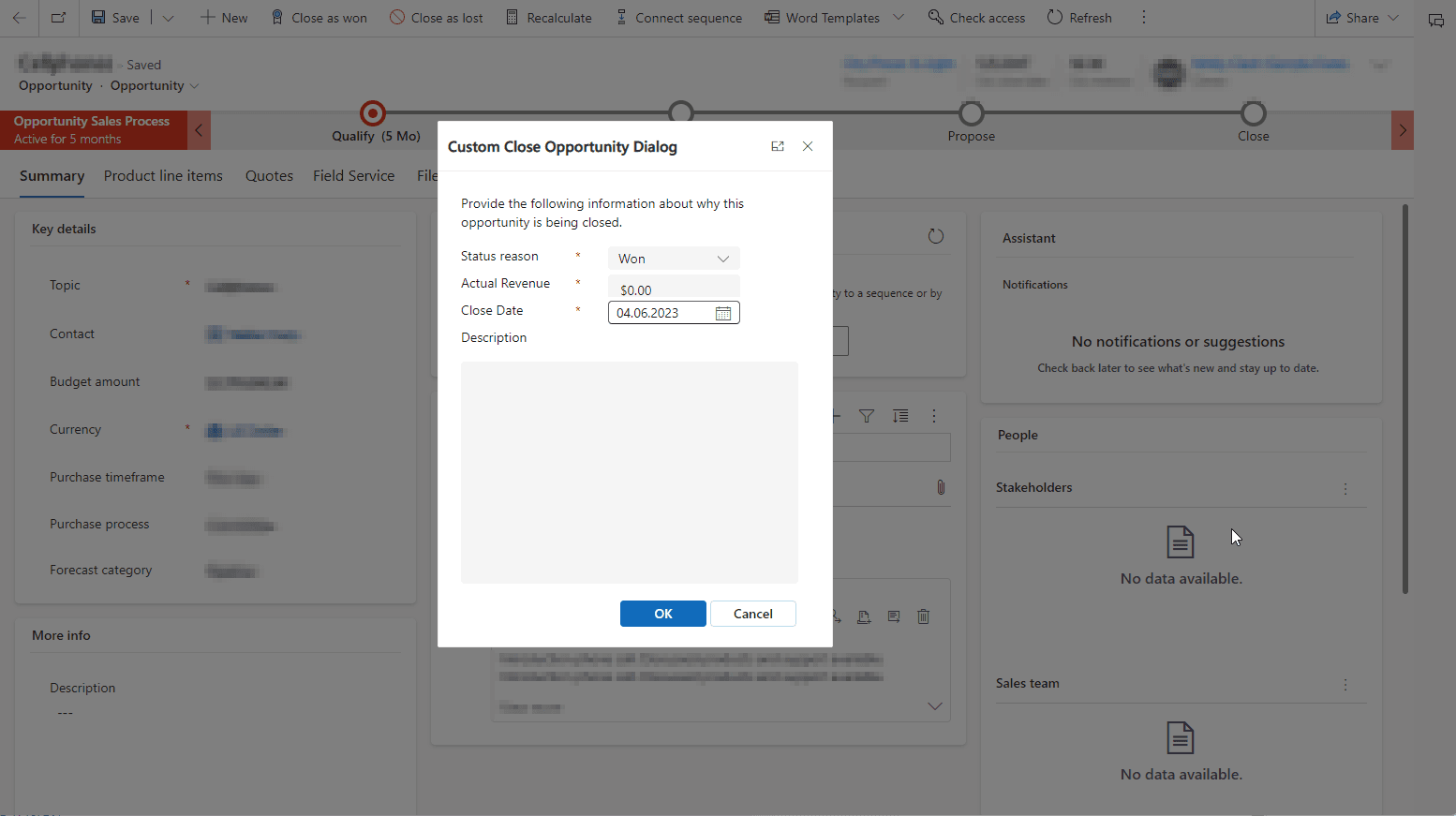Pop out the Custom Close Opportunity Dialog

[x=778, y=146]
